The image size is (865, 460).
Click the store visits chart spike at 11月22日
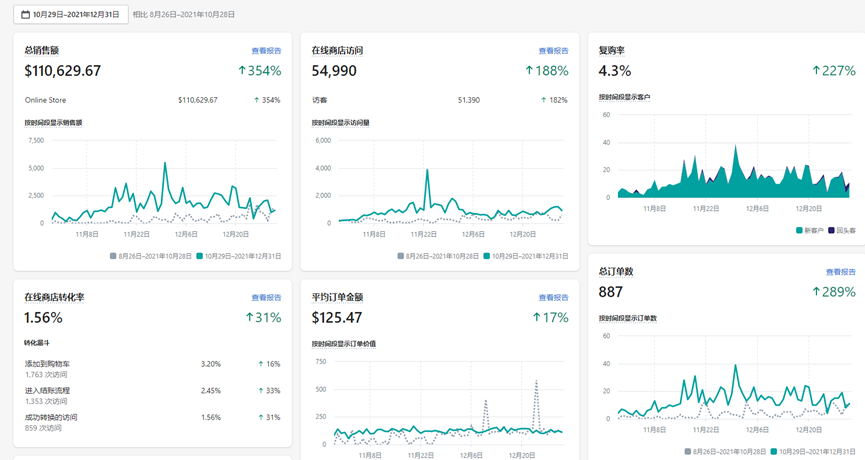coord(427,170)
